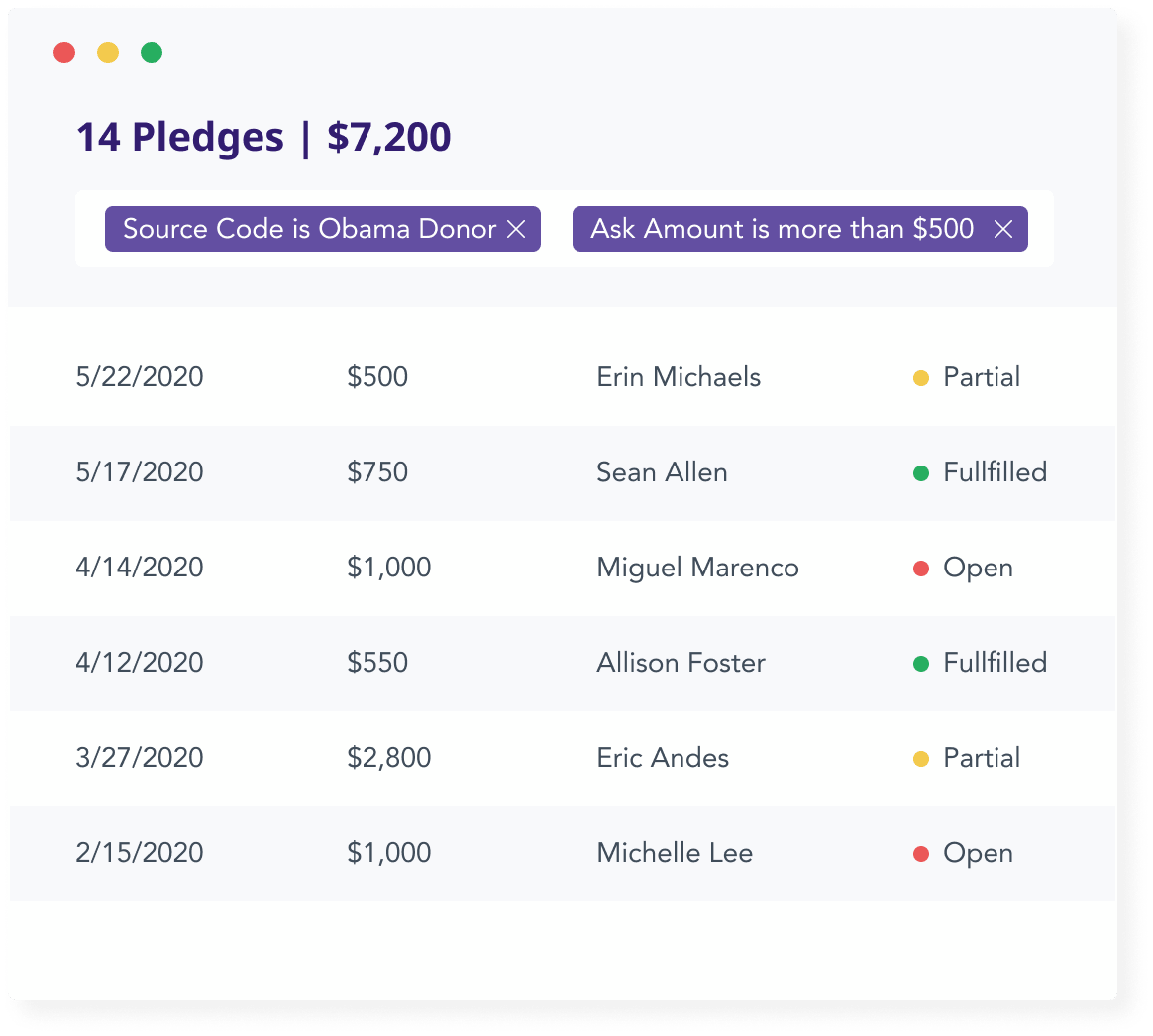Click the yellow Partial status dot for Erin Michaels
This screenshot has width=1153, height=1036.
[920, 378]
